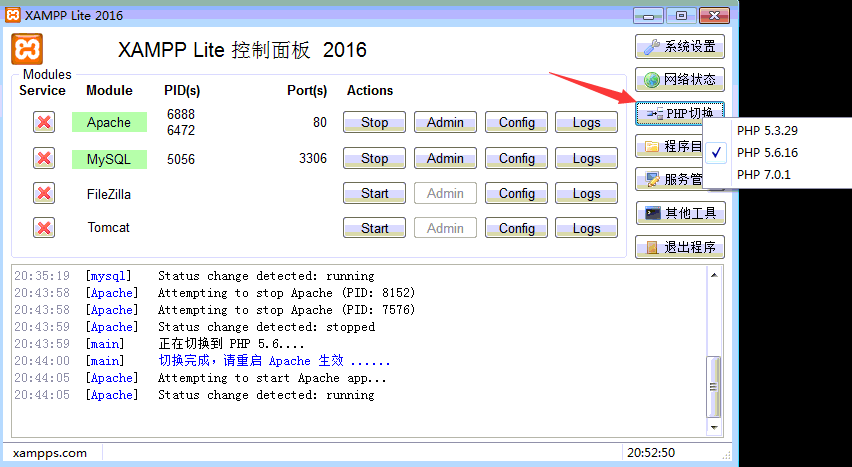This screenshot has height=467, width=852.
Task: Click the Apache port 80 value
Action: coord(320,122)
